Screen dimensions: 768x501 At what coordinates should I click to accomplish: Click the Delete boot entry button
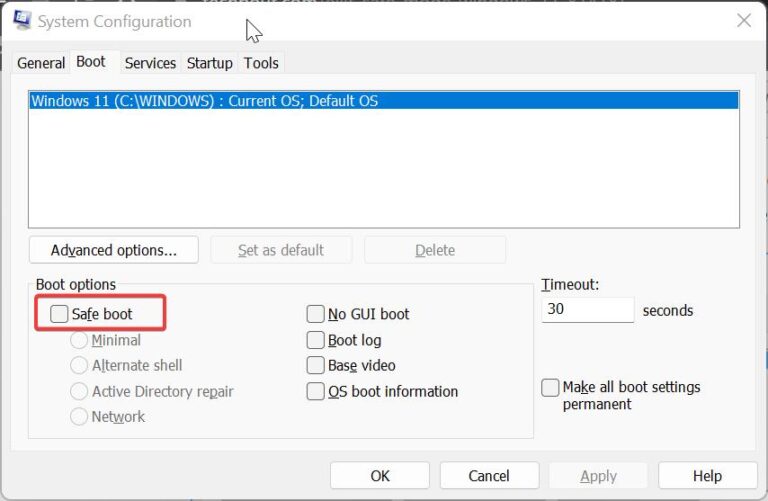click(435, 250)
